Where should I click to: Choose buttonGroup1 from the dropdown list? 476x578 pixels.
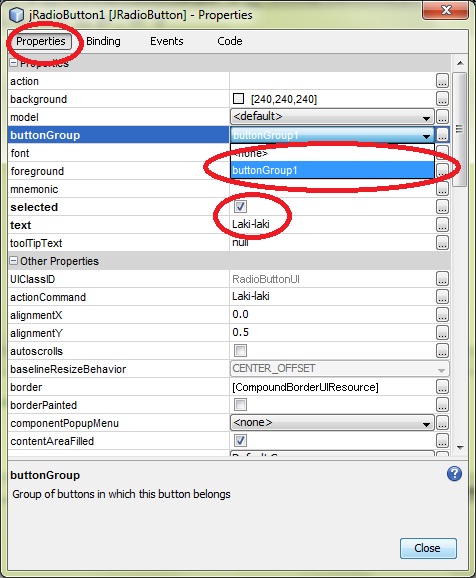click(x=332, y=170)
